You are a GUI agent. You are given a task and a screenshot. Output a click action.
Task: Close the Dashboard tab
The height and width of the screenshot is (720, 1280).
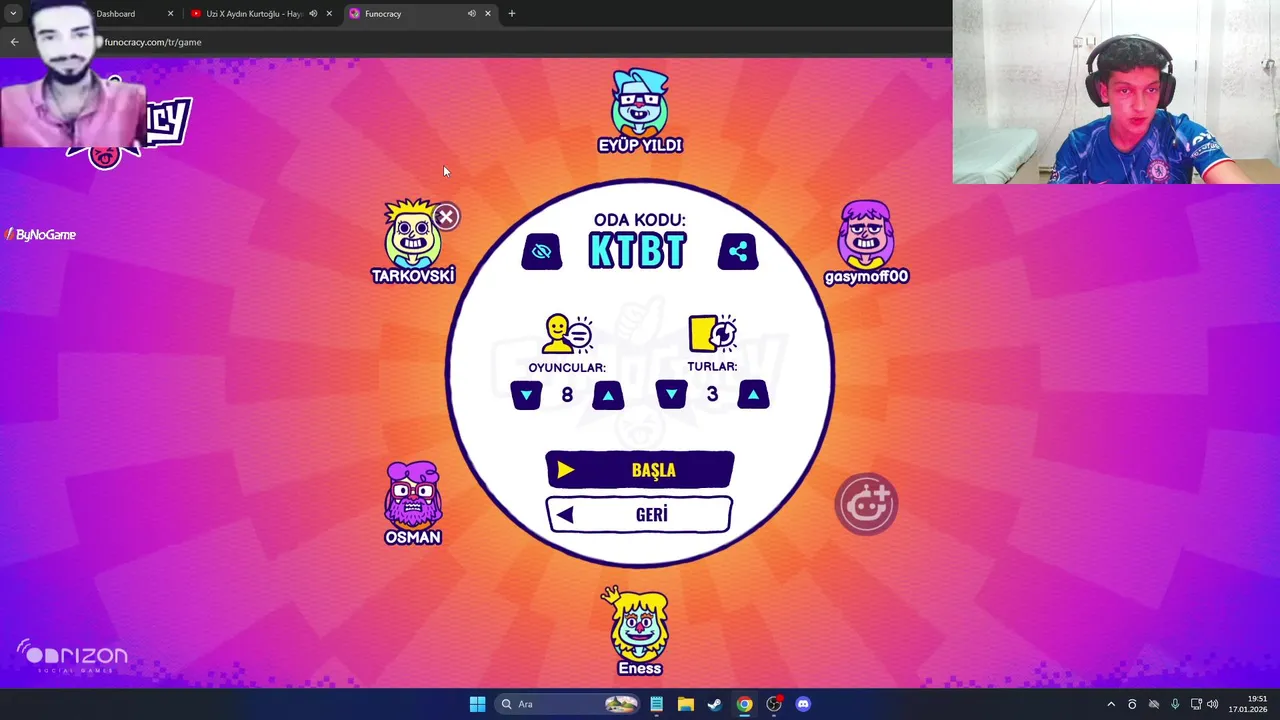click(170, 14)
